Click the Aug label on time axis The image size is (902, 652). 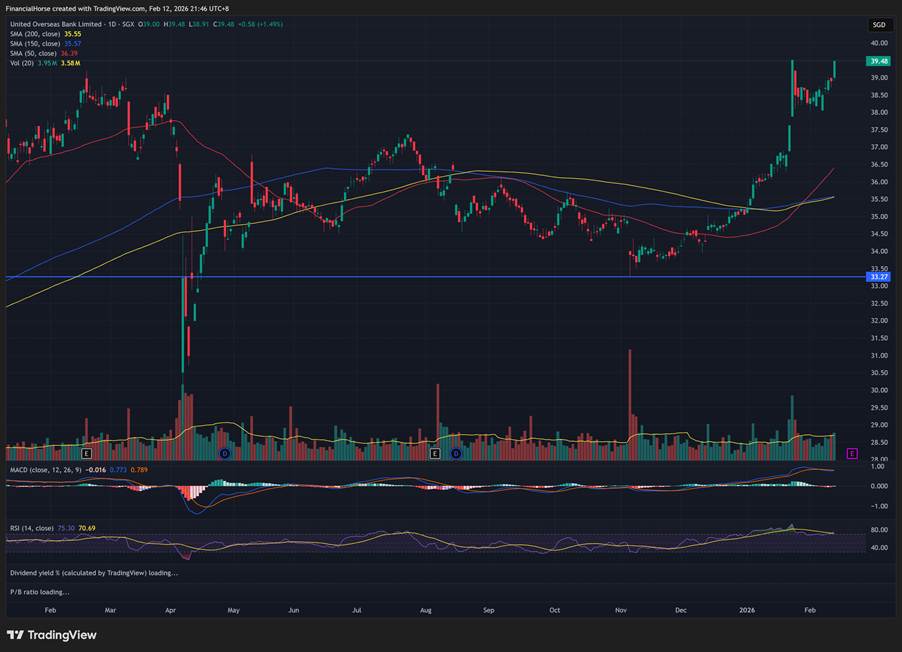(426, 609)
